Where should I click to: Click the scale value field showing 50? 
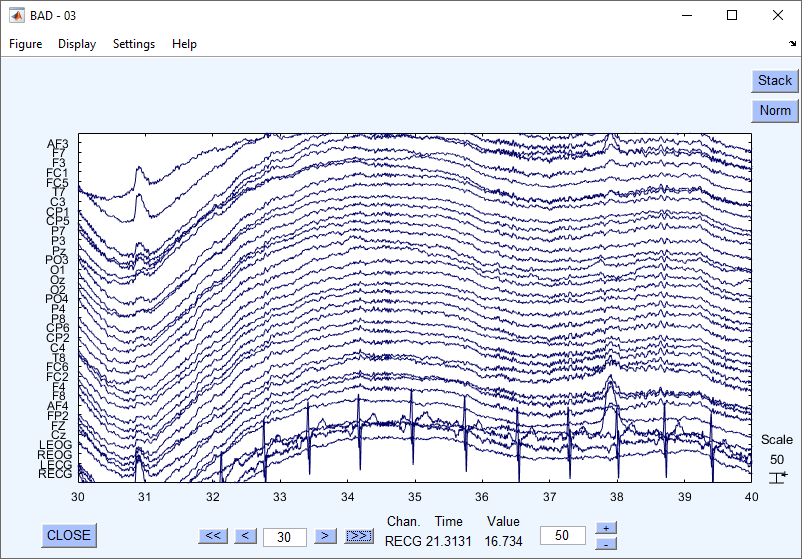pos(562,535)
